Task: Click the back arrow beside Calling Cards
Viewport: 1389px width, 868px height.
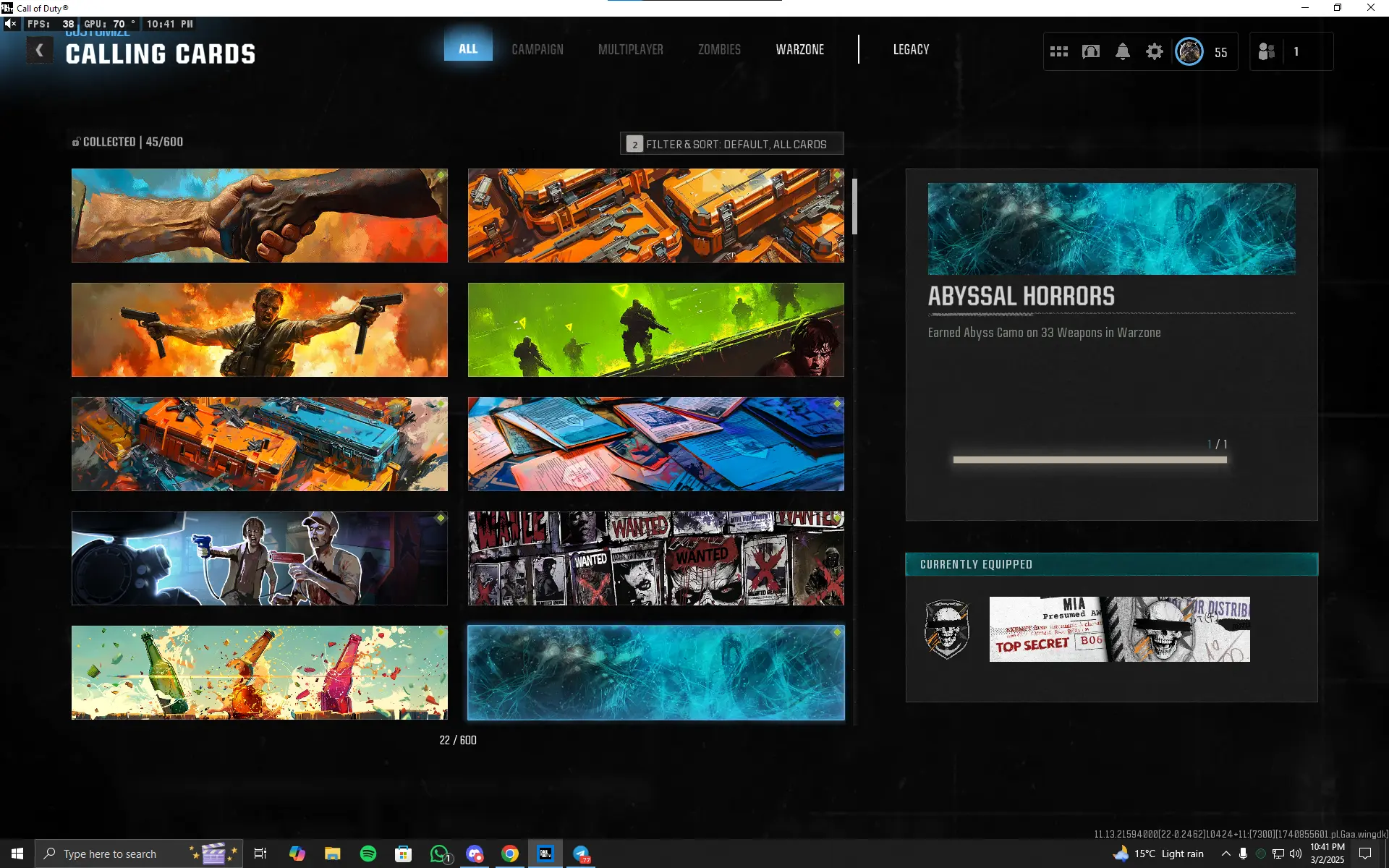Action: click(40, 51)
